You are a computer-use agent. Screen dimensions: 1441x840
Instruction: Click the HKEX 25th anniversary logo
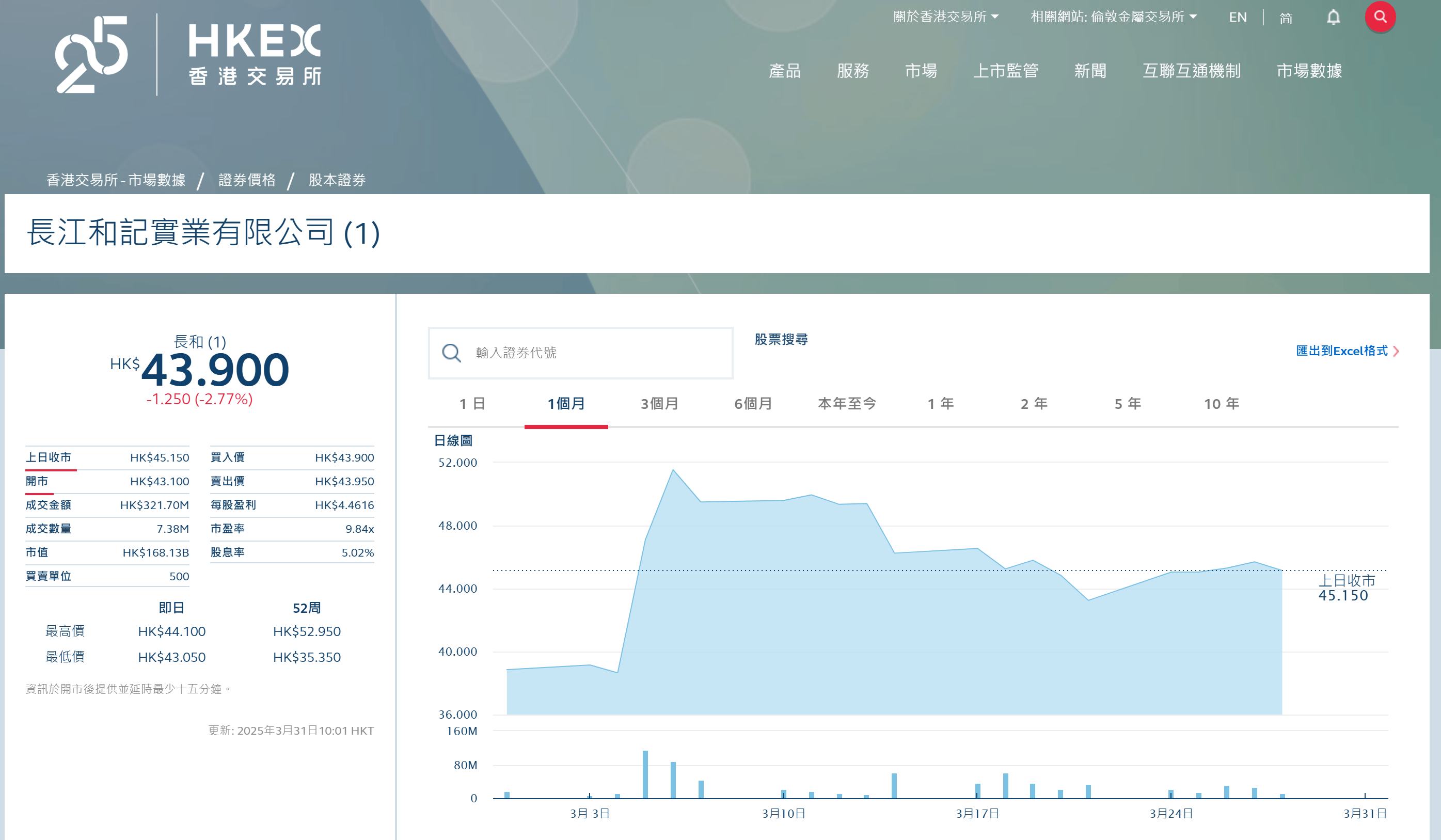click(91, 54)
